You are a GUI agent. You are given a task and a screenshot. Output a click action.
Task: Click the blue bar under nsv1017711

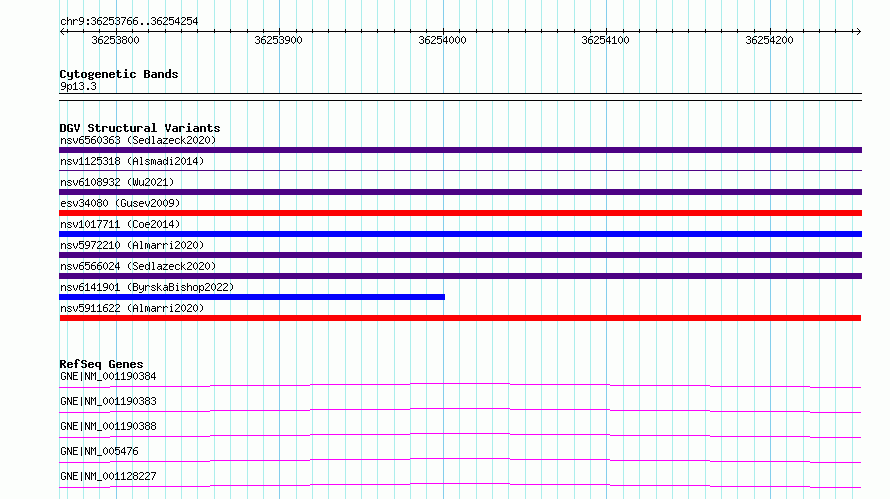pyautogui.click(x=460, y=234)
